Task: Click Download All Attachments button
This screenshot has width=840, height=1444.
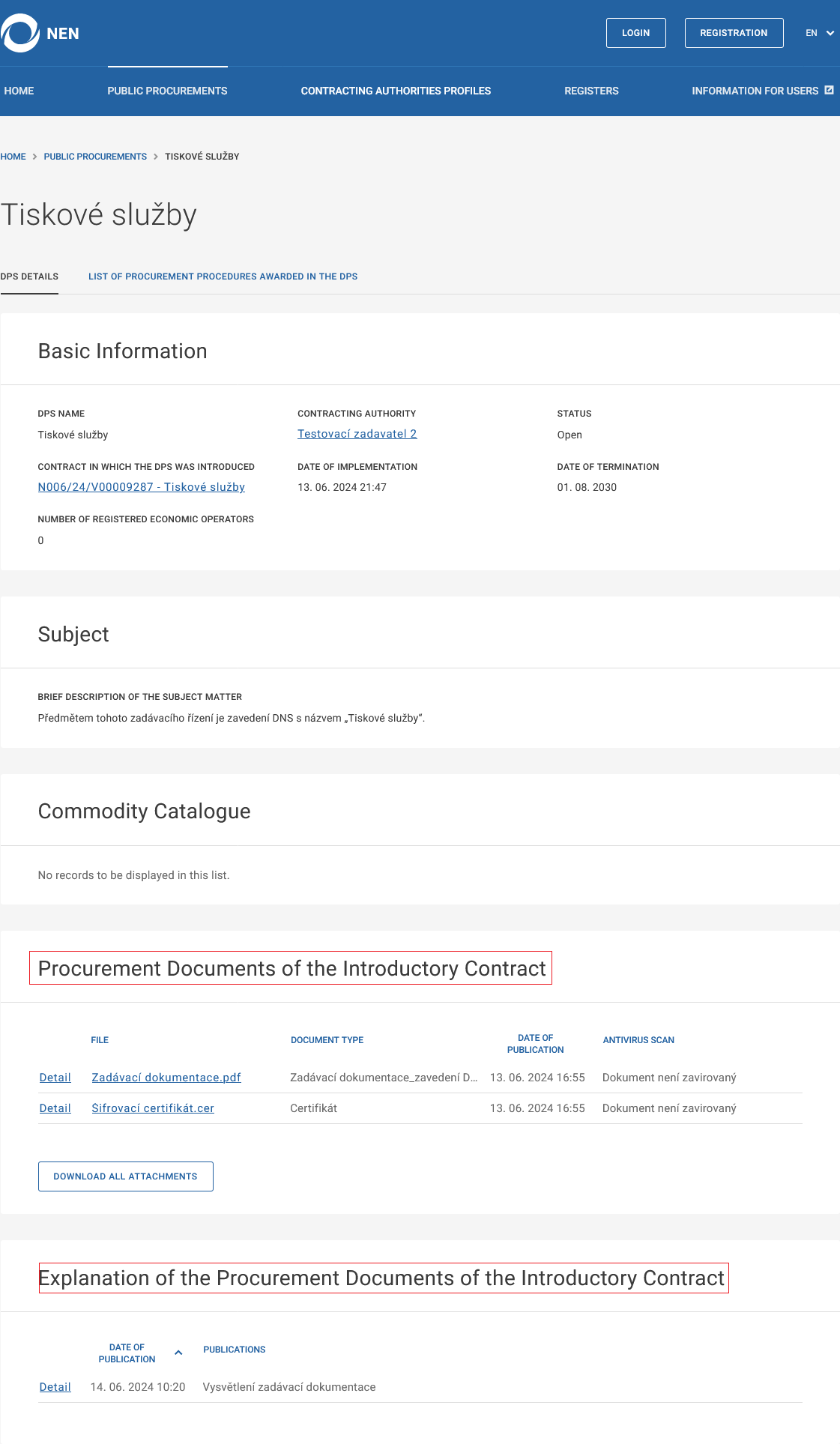Action: [125, 1176]
